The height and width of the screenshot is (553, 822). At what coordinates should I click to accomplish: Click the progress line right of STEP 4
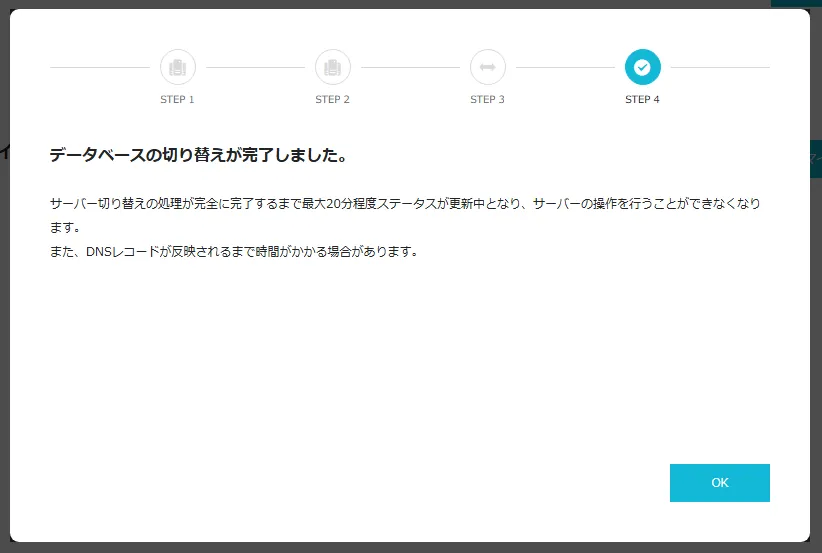pyautogui.click(x=720, y=67)
